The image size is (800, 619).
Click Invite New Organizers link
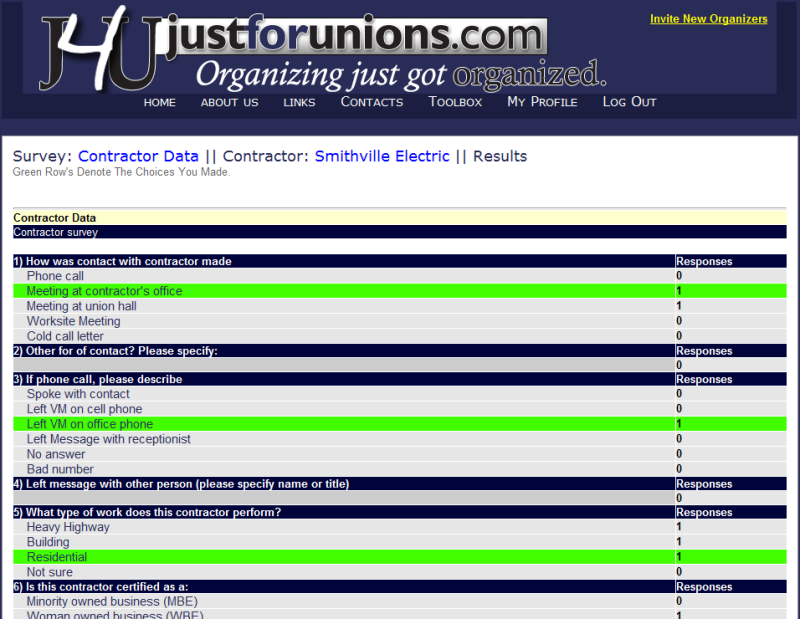click(x=708, y=19)
